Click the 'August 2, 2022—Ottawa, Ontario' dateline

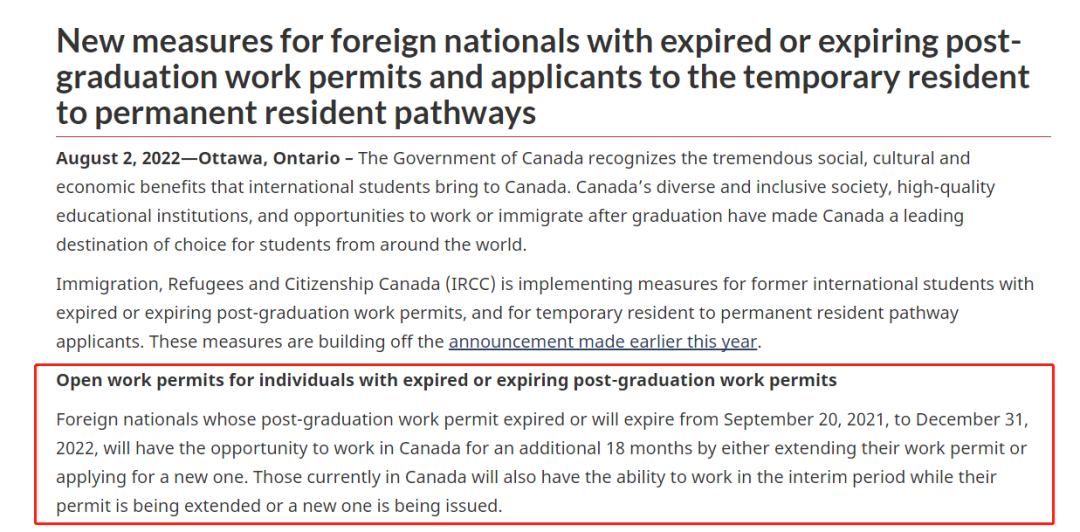point(198,158)
